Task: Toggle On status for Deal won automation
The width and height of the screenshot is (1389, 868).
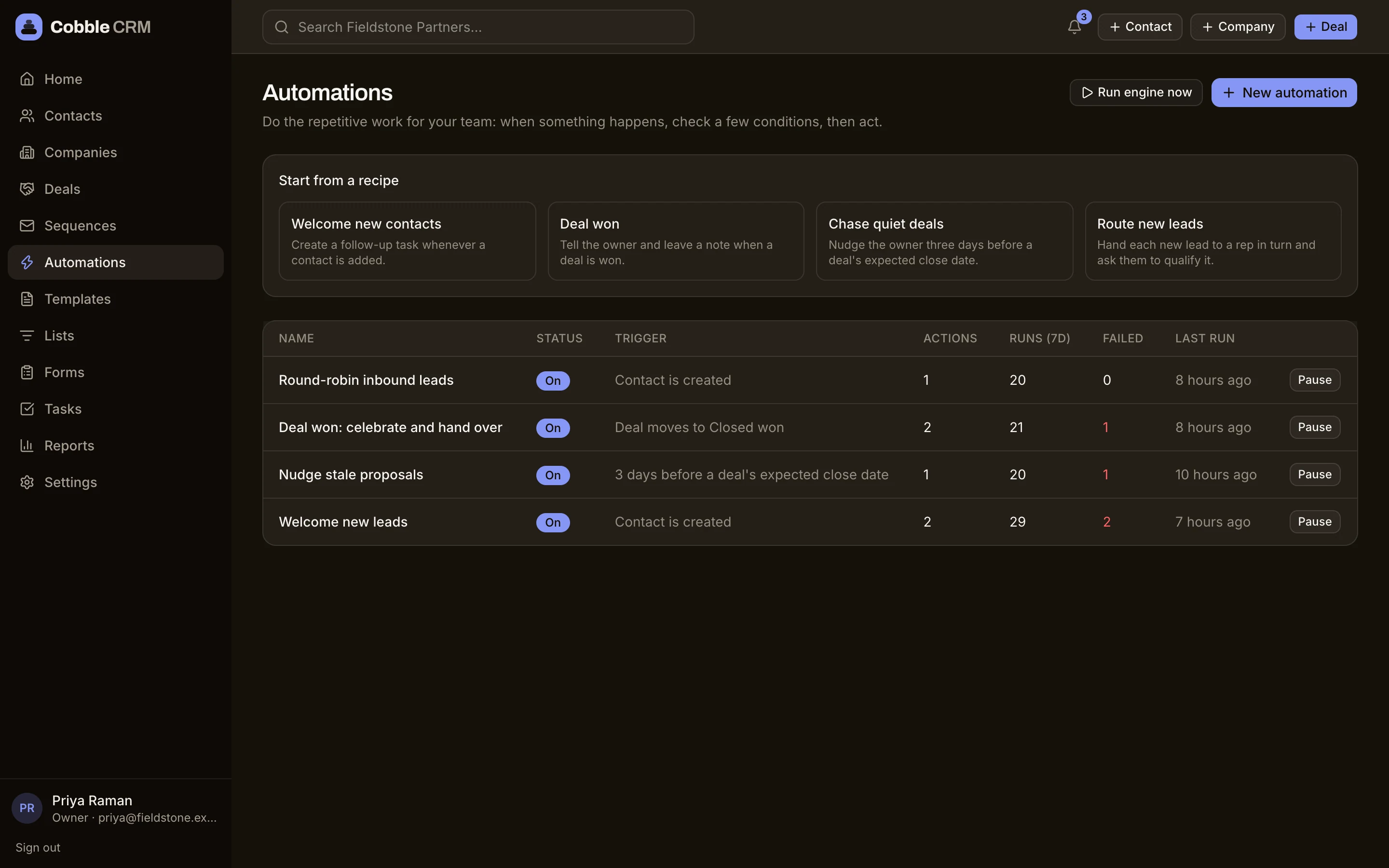Action: tap(553, 428)
